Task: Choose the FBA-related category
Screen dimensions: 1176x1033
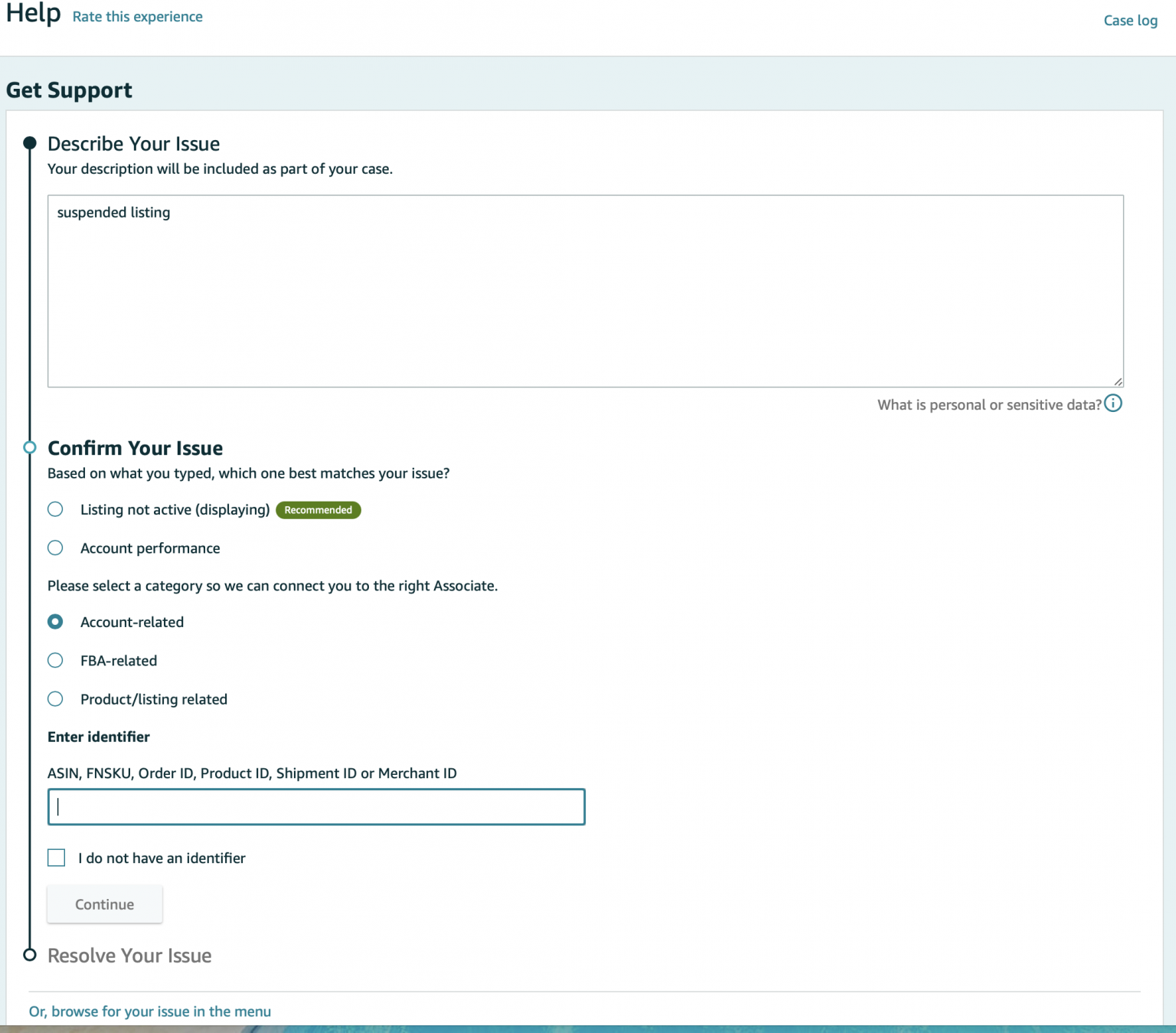Action: (55, 660)
